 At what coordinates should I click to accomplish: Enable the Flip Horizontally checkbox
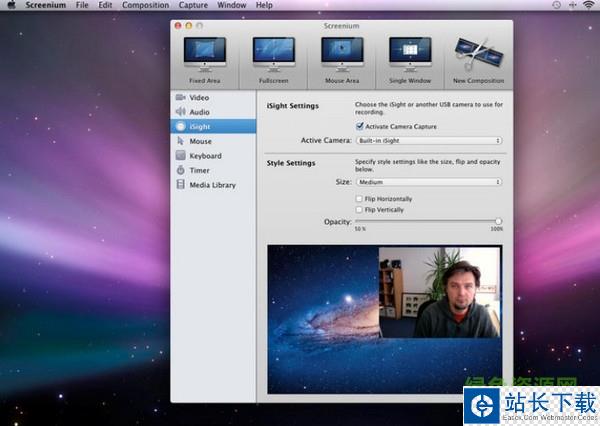coord(360,199)
